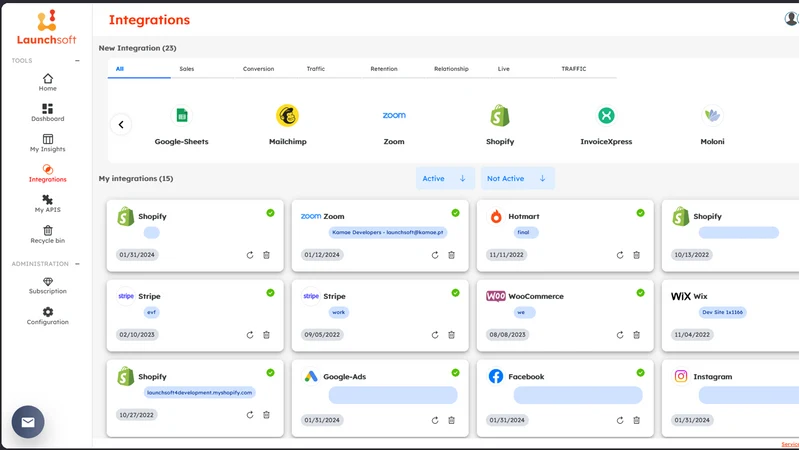The image size is (800, 450).
Task: Click the launchsoft4development.myshopify.com tag
Action: click(199, 392)
